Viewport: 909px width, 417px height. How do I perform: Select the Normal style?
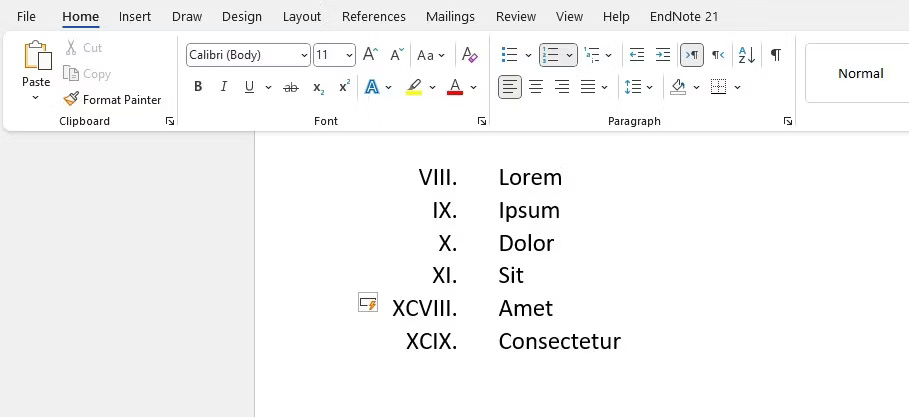click(860, 73)
